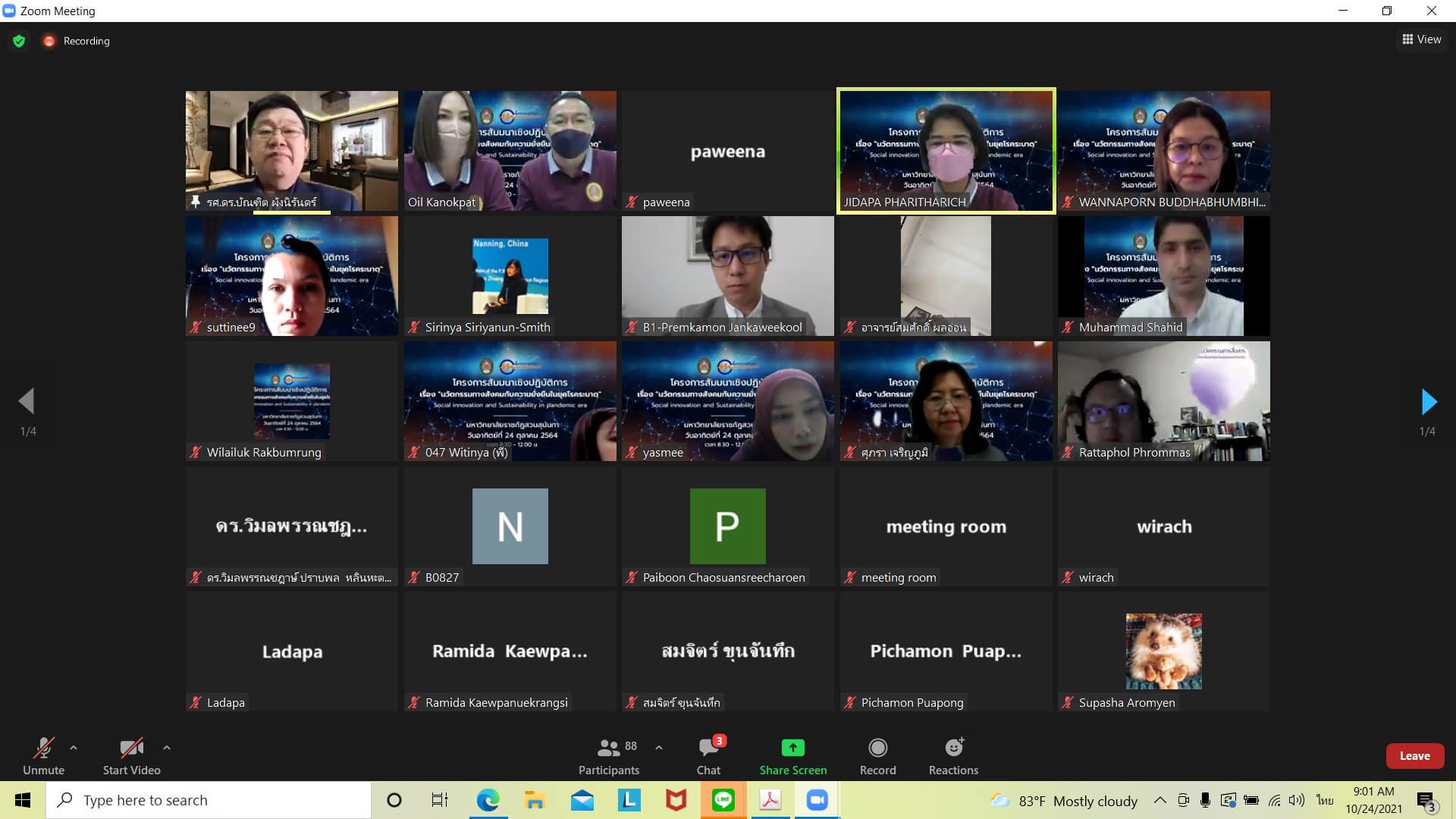Open the View layout menu
The width and height of the screenshot is (1456, 819).
pyautogui.click(x=1422, y=39)
